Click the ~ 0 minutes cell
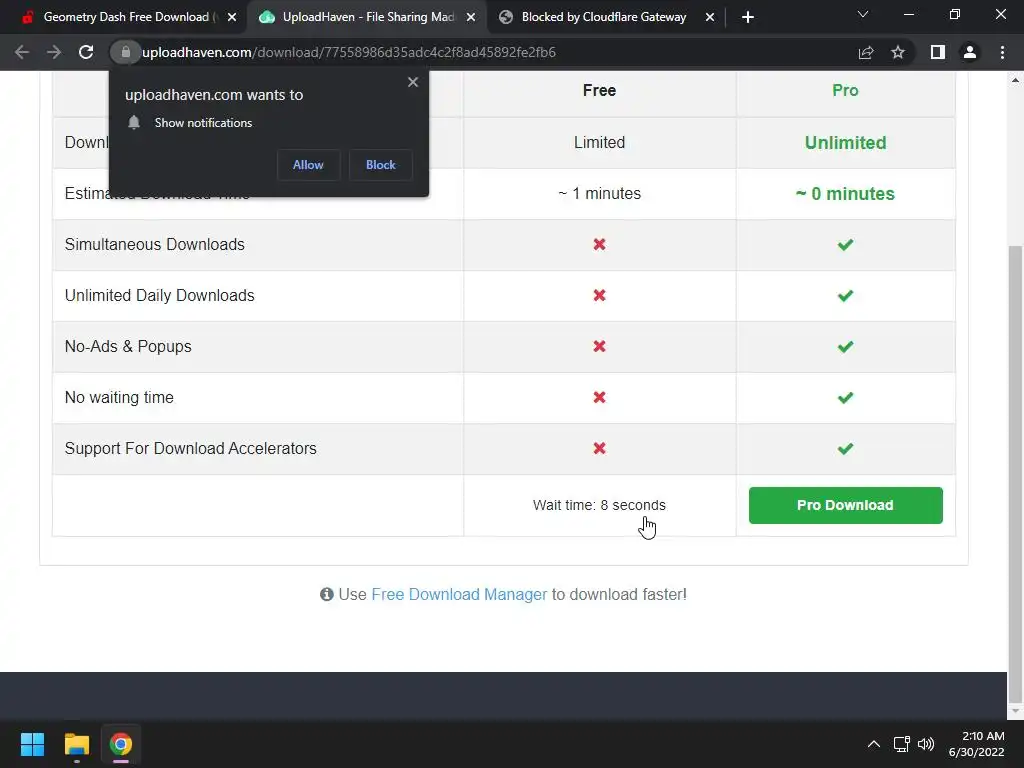This screenshot has width=1024, height=768. tap(845, 193)
